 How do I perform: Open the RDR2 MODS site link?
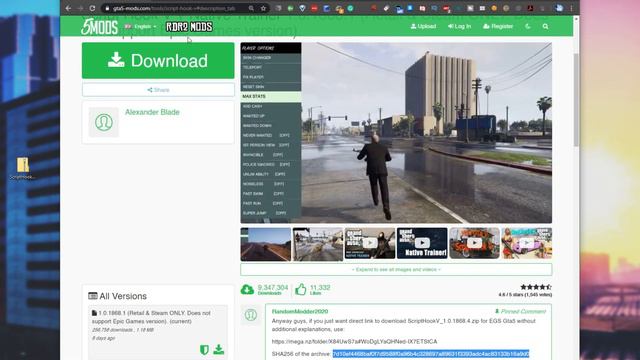click(x=189, y=27)
